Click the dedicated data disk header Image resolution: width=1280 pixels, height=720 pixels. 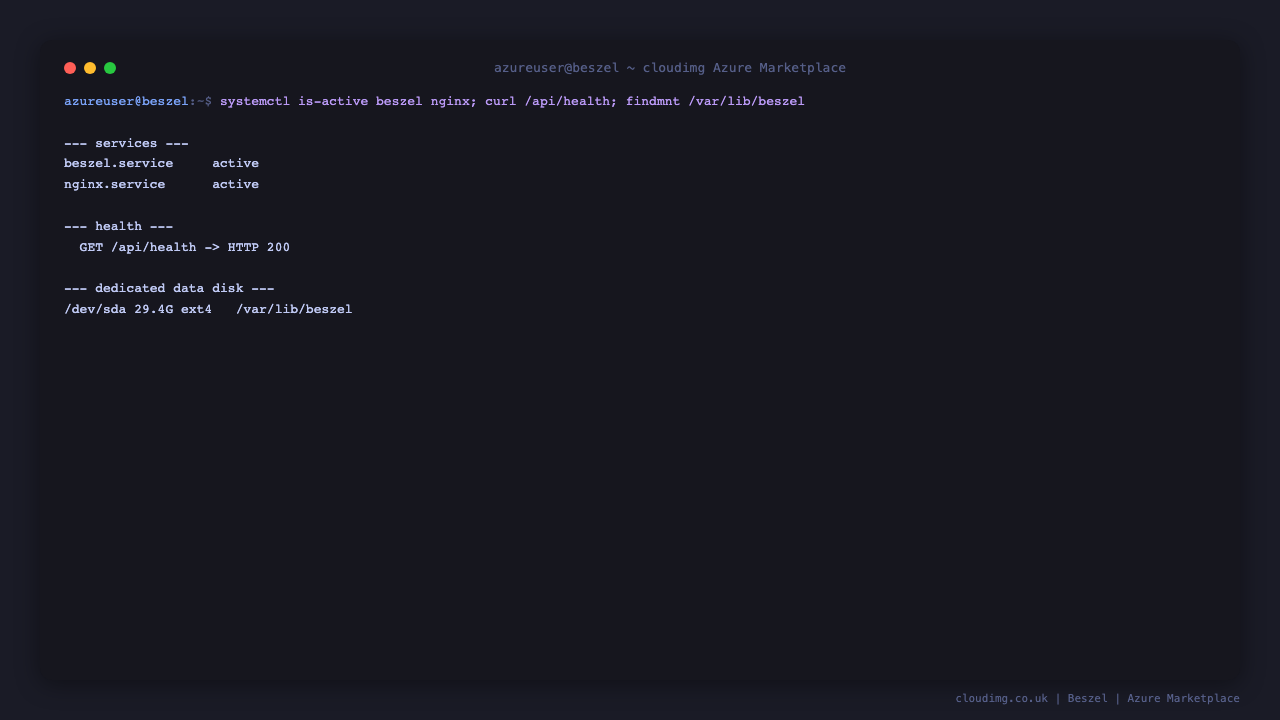[x=169, y=288]
